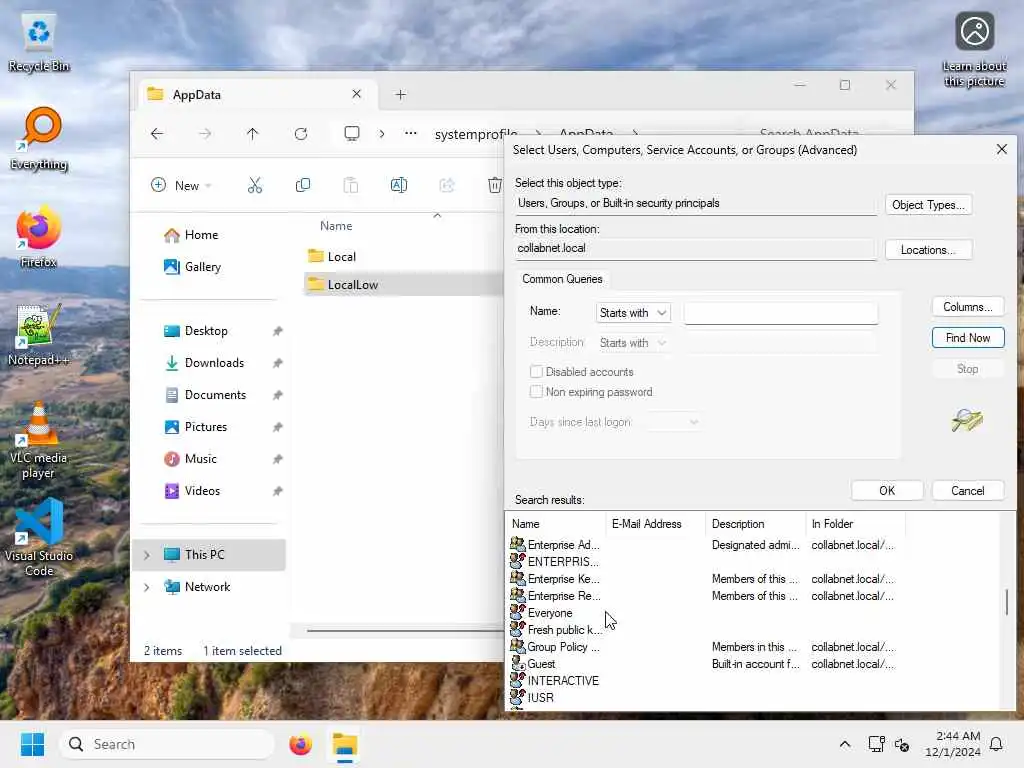This screenshot has width=1024, height=768.
Task: Click the Cut scissors icon
Action: tap(255, 185)
